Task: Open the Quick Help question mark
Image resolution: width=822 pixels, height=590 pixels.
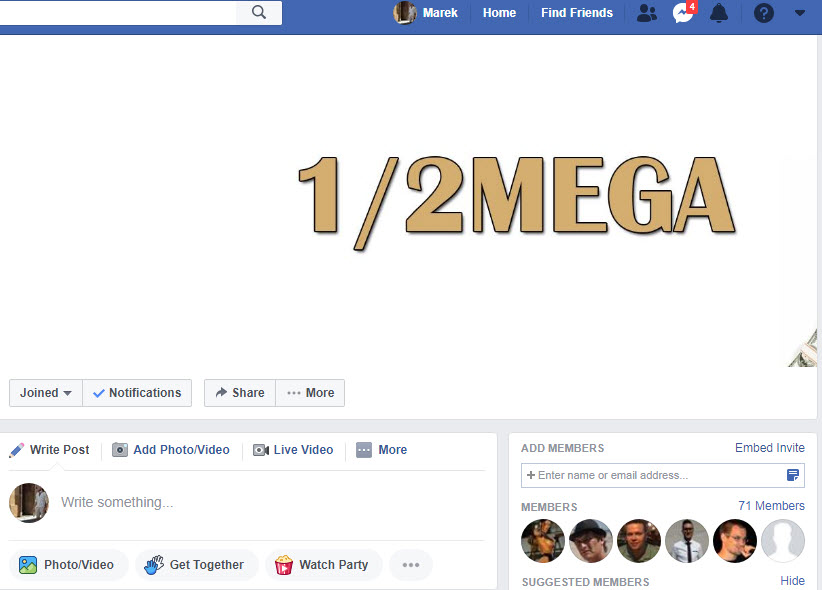Action: (x=764, y=13)
